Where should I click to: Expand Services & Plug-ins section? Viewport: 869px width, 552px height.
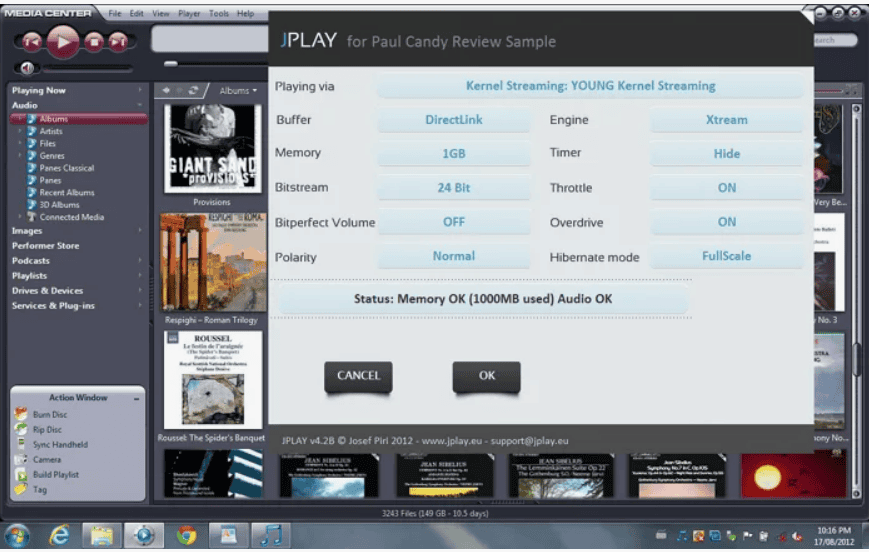140,305
